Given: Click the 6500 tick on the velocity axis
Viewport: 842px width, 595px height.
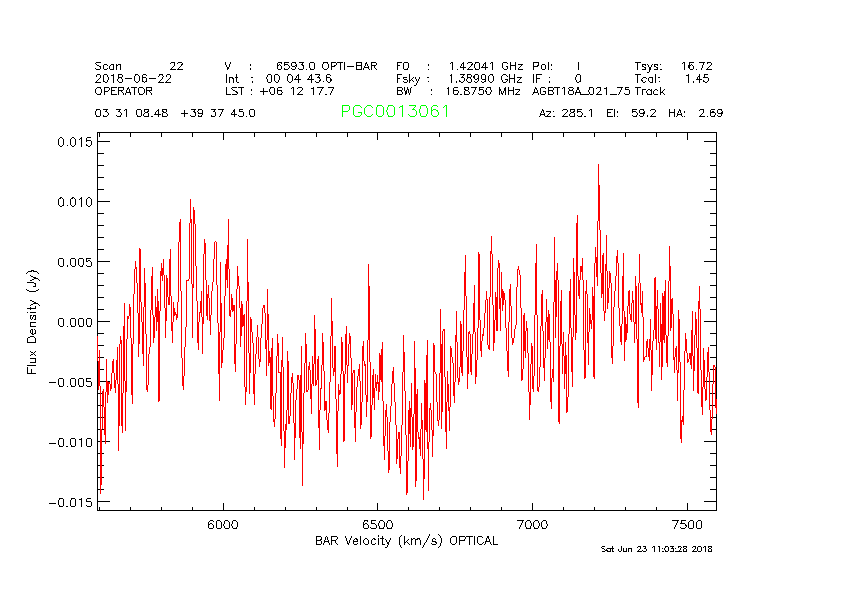Looking at the screenshot, I should [377, 524].
